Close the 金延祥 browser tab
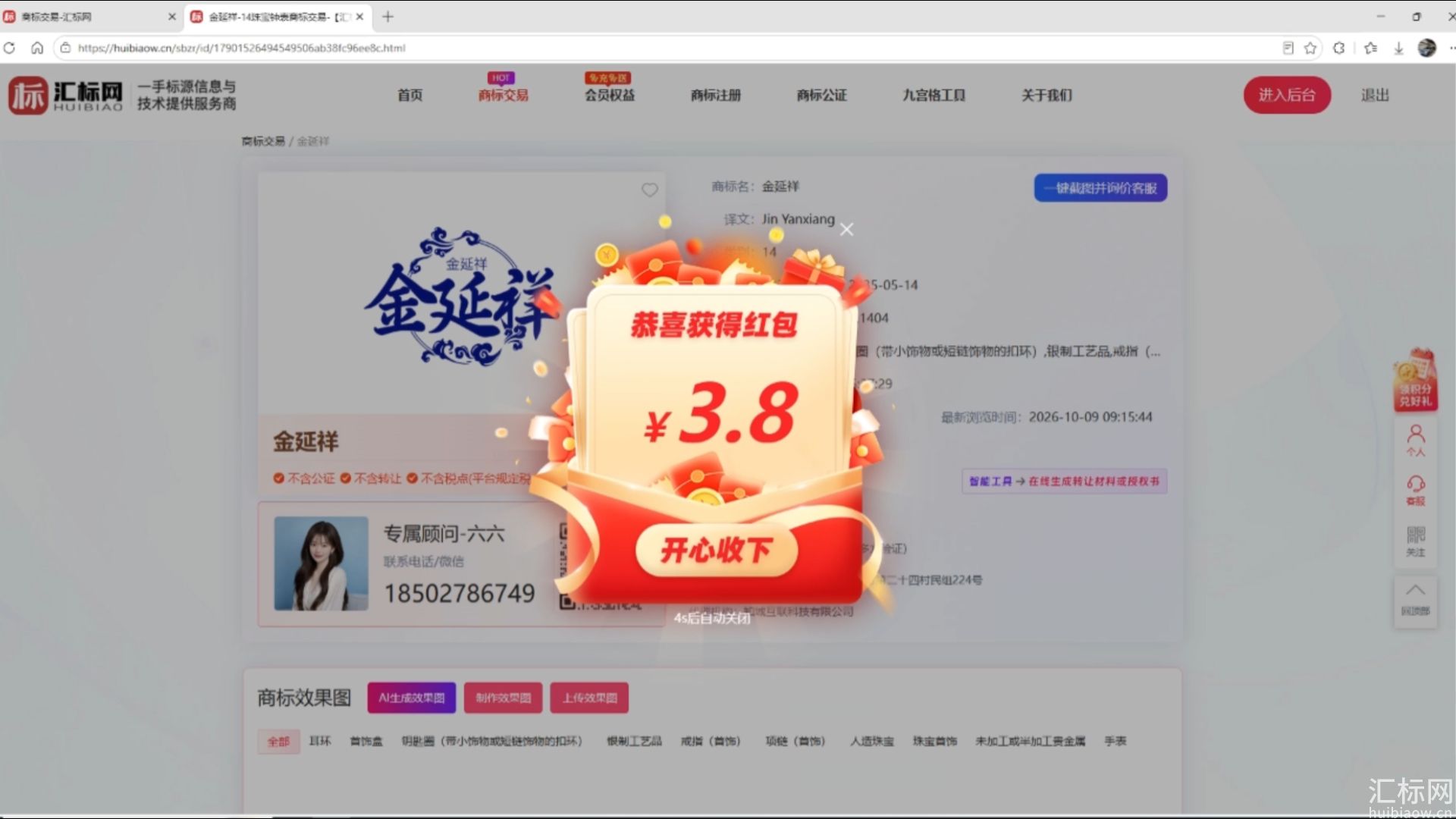The width and height of the screenshot is (1456, 819). coord(359,17)
